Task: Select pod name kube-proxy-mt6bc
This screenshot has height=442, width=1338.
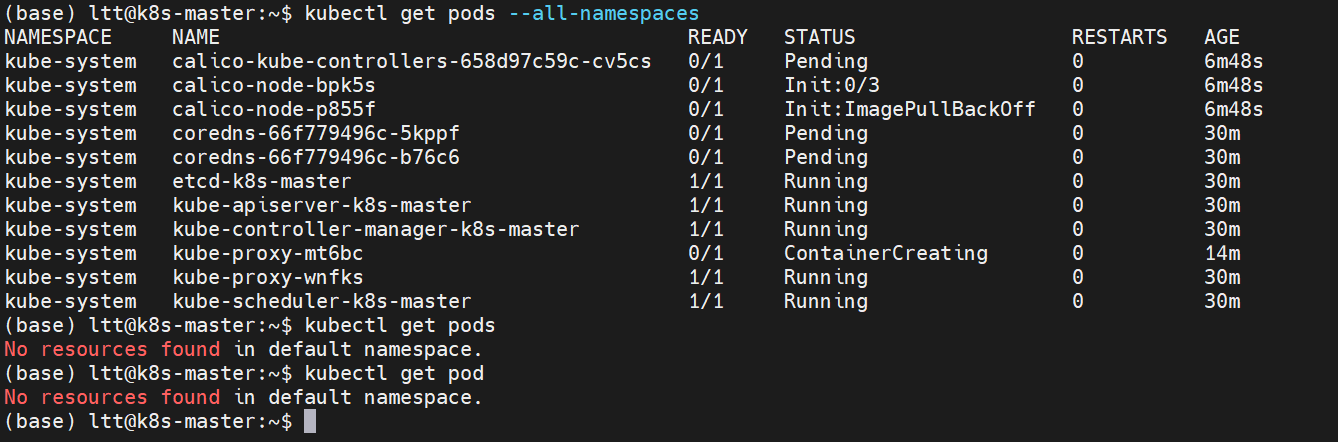Action: [x=268, y=253]
